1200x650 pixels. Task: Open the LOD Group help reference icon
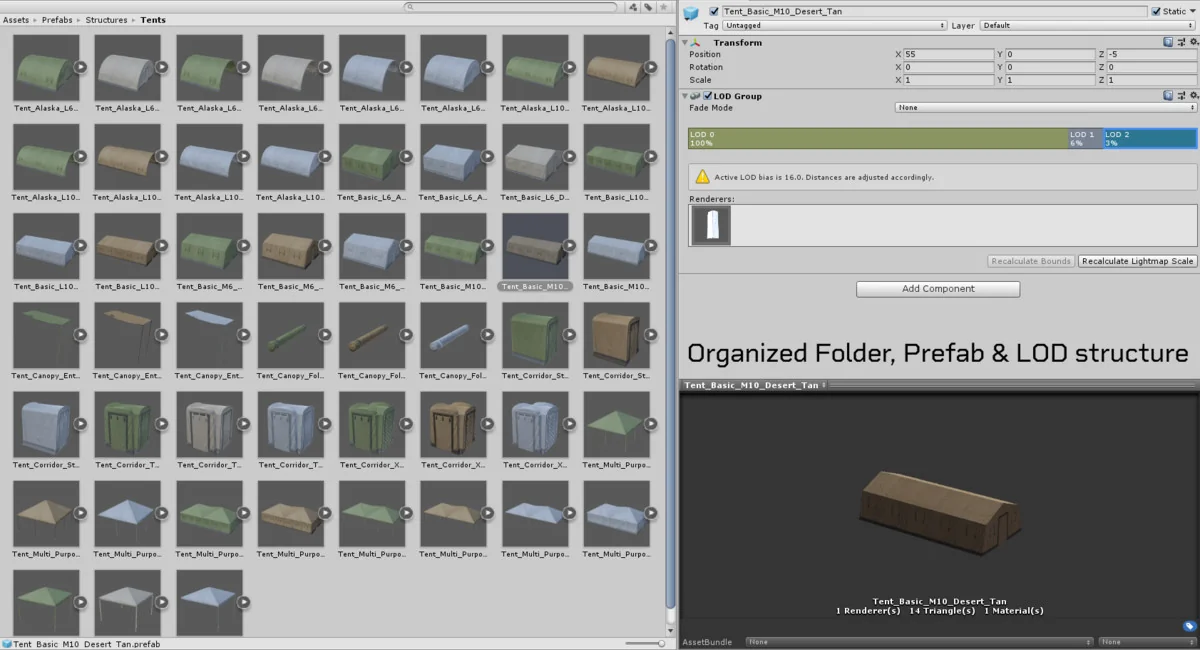tap(1168, 96)
